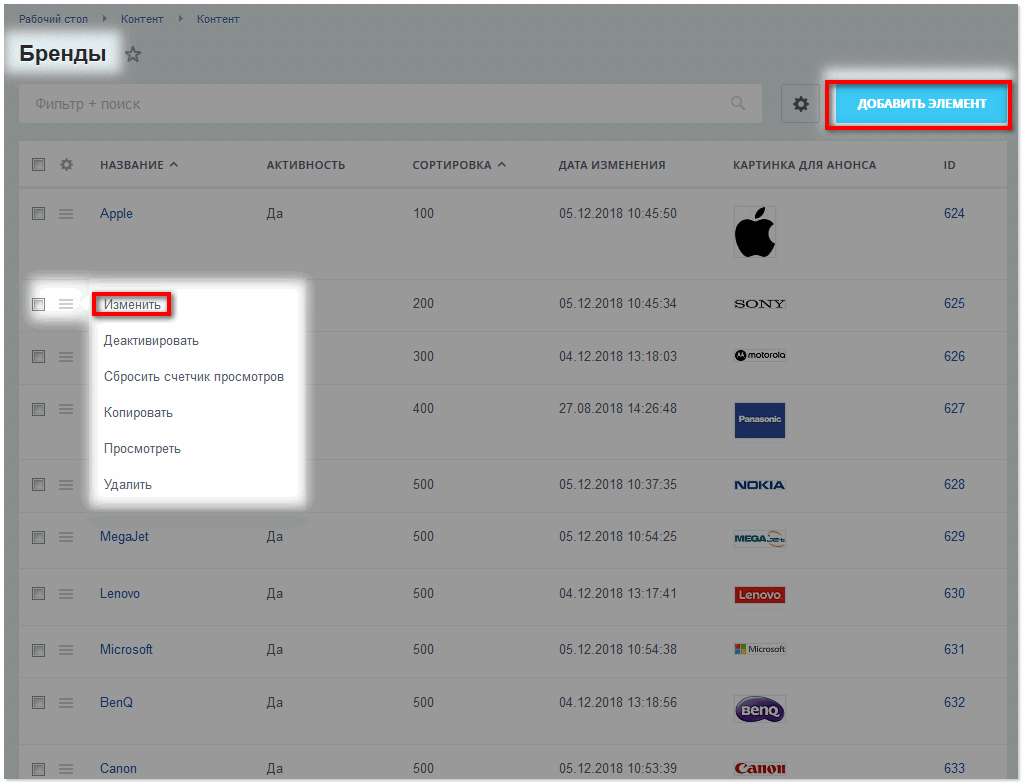Add Бренды page to favorites star

[133, 54]
